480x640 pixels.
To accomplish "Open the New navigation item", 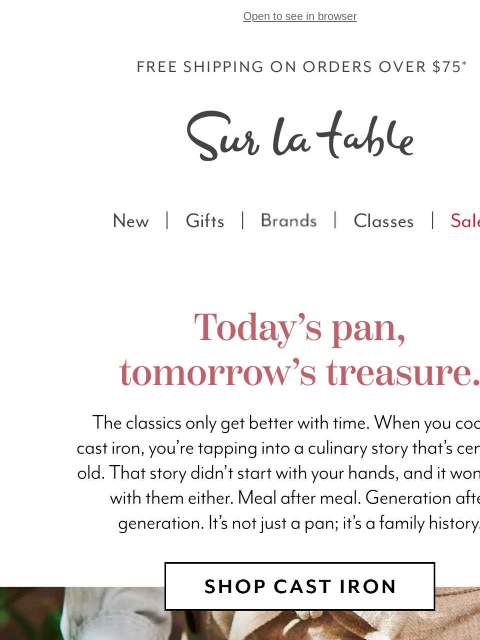I will pos(131,221).
